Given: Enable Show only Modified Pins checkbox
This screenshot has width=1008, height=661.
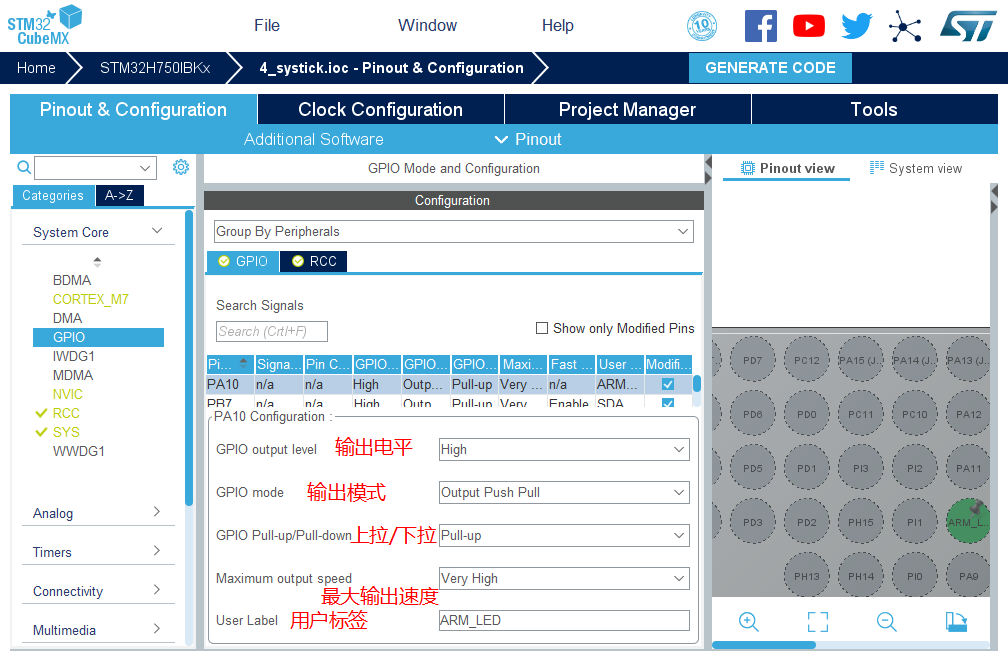Looking at the screenshot, I should tap(542, 328).
